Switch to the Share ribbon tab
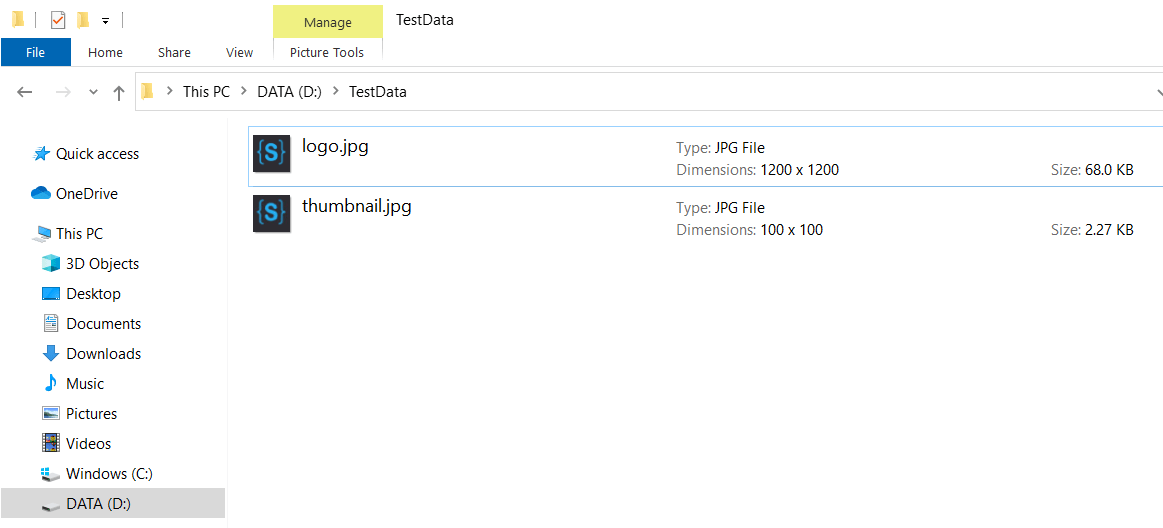1163x528 pixels. coord(174,53)
